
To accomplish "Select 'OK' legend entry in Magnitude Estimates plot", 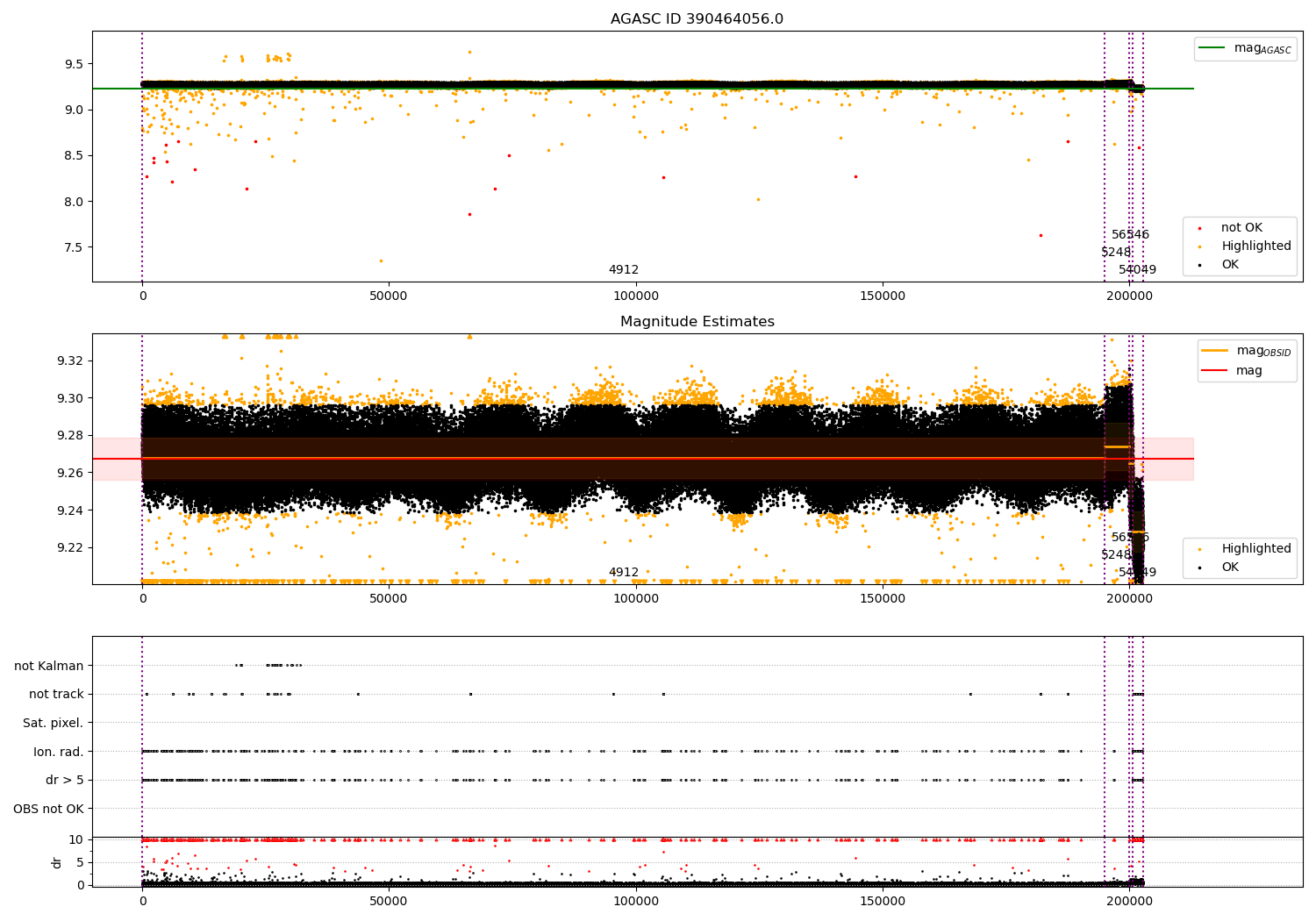I will (1229, 568).
